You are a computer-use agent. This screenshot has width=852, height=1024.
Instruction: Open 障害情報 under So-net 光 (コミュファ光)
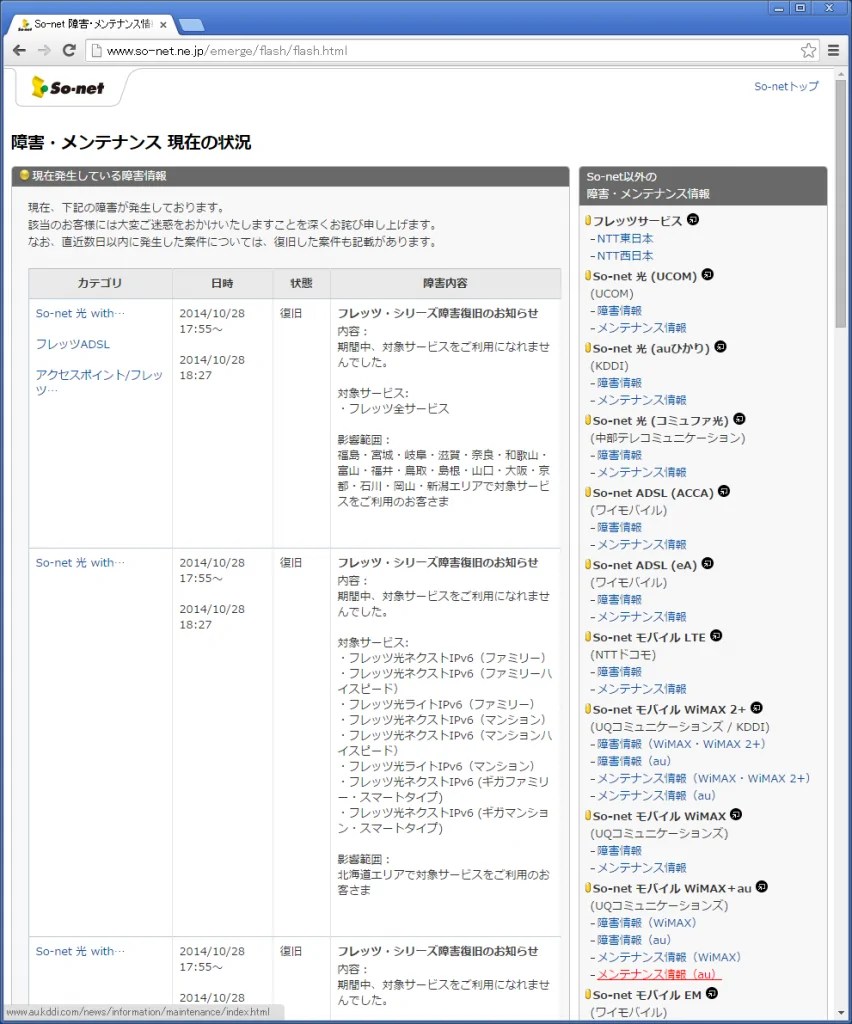[x=620, y=455]
